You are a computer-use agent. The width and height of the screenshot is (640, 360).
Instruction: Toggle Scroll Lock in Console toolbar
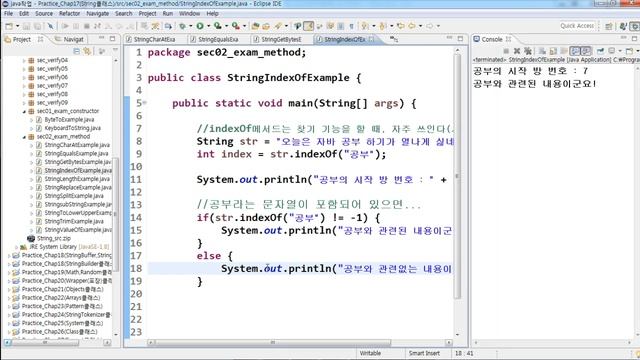[553, 51]
